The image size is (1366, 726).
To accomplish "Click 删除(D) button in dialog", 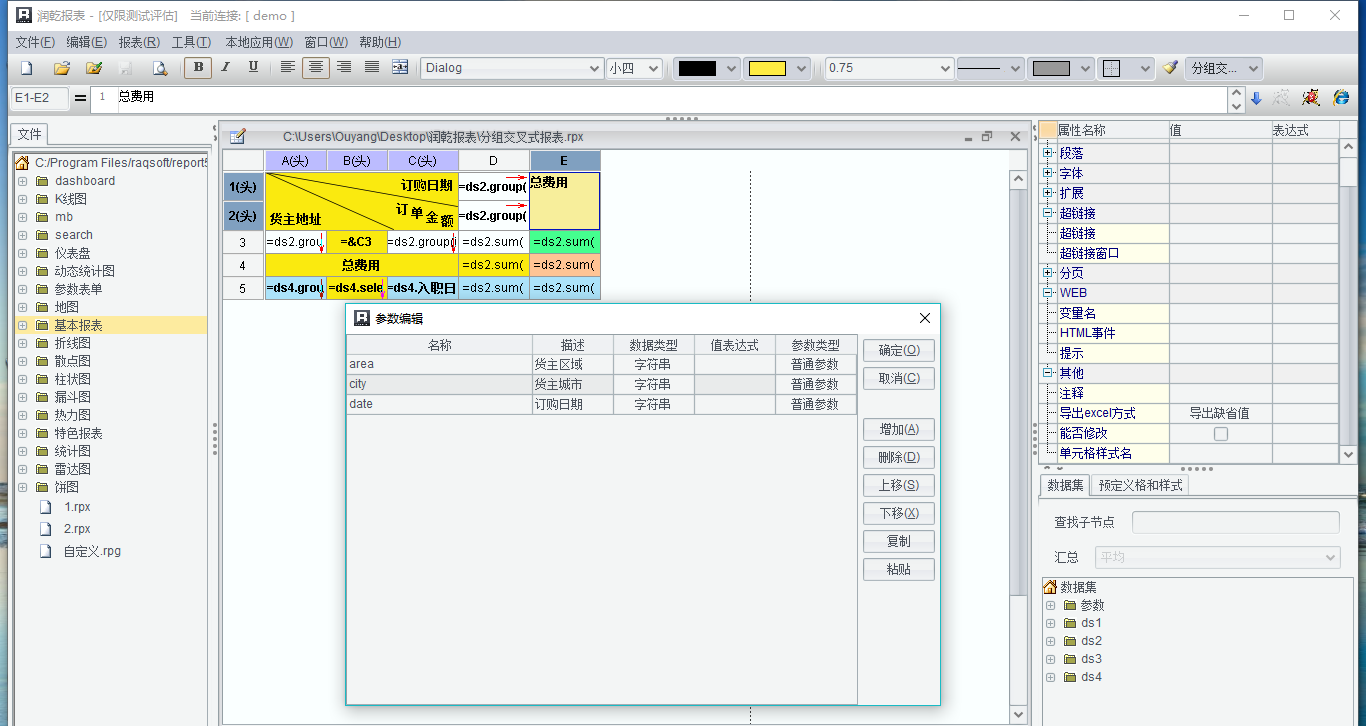I will (x=899, y=457).
